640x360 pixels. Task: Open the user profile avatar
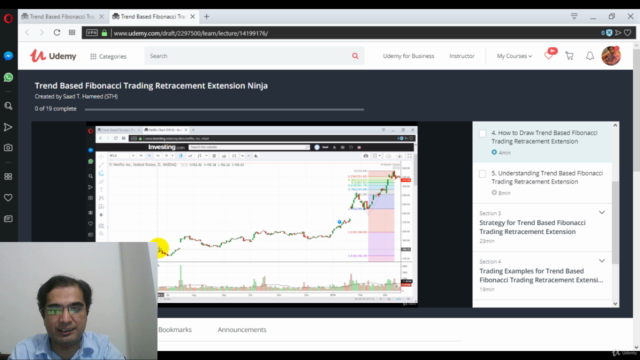(x=611, y=56)
